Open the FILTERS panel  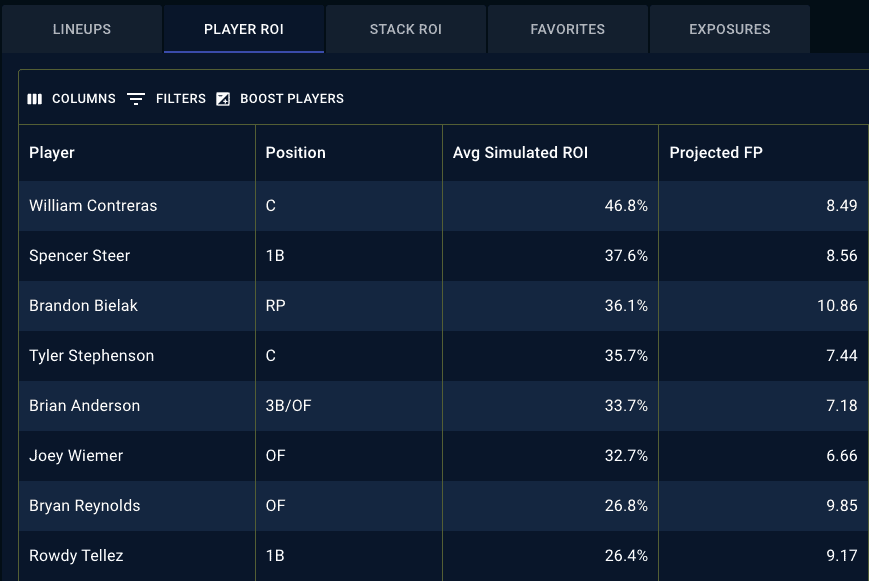pos(167,99)
